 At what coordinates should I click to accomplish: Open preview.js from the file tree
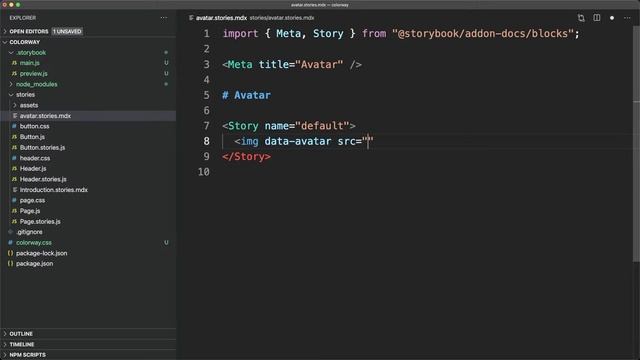[x=33, y=73]
